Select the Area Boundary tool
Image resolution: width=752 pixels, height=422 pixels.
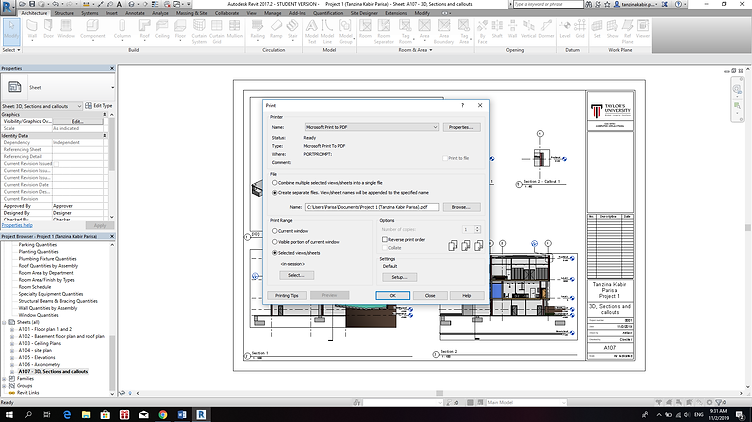point(444,32)
